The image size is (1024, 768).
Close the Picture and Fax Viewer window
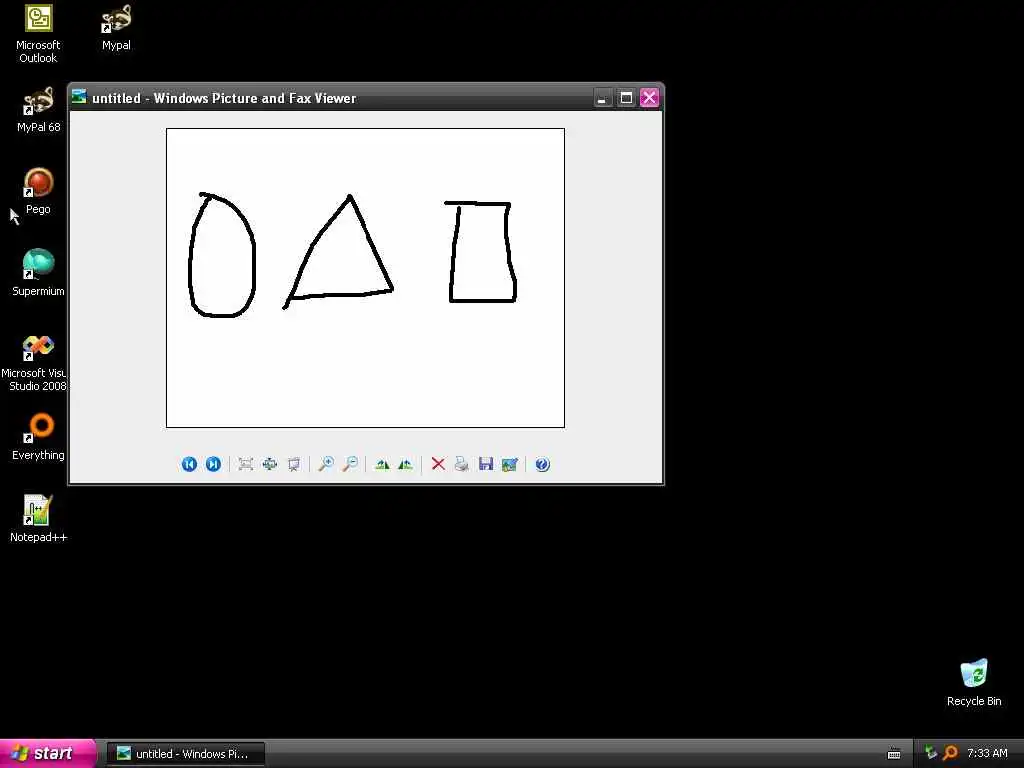pyautogui.click(x=649, y=98)
